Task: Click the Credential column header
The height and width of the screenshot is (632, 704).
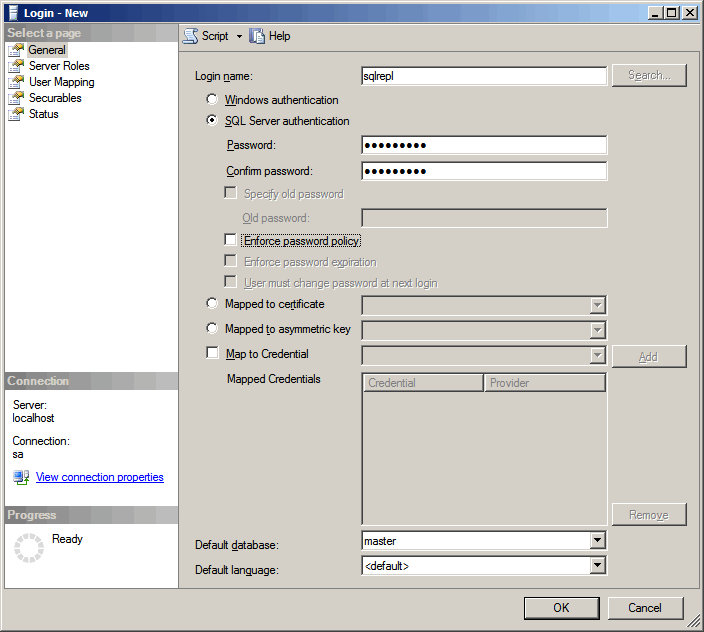Action: coord(423,383)
